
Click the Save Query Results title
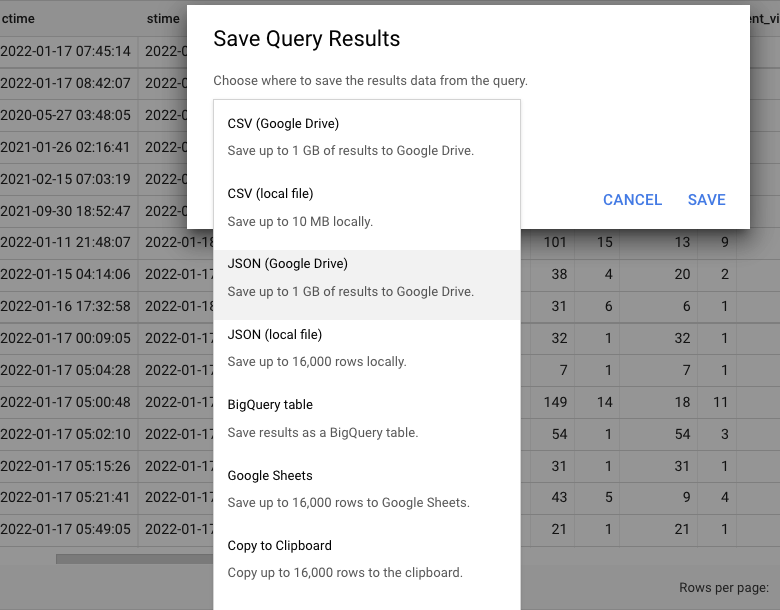pyautogui.click(x=306, y=39)
